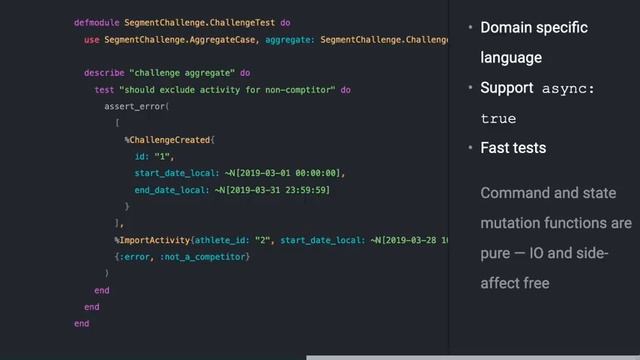Click the 'end_date_local:' key
640x360 pixels.
click(172, 190)
